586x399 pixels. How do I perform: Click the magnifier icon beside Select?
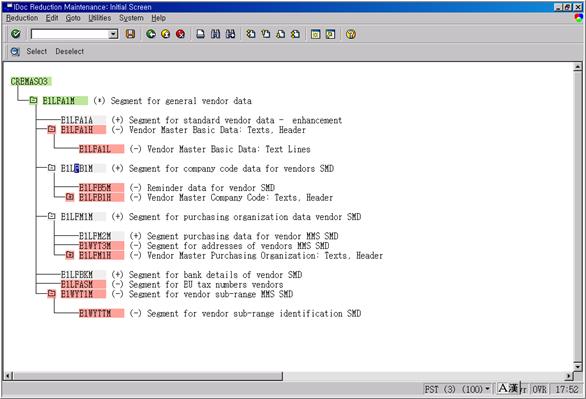(15, 52)
